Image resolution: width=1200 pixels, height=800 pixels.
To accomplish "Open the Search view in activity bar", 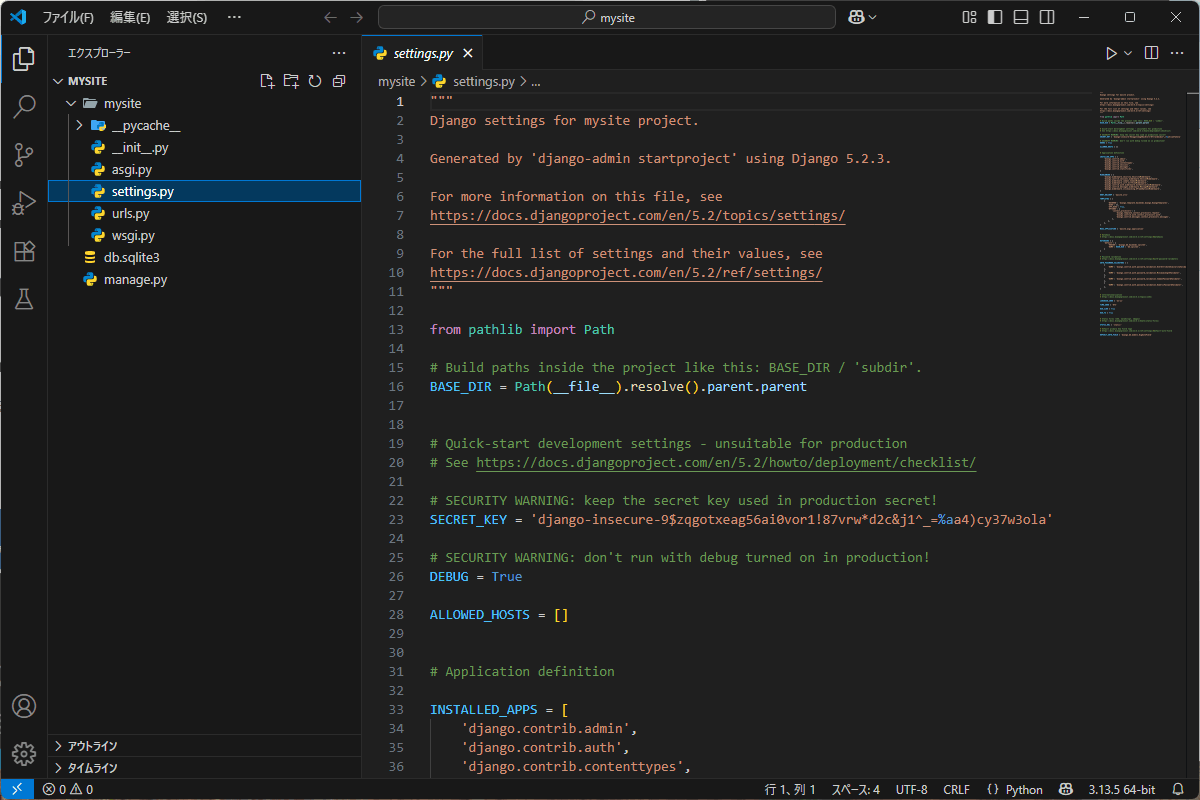I will 24,107.
